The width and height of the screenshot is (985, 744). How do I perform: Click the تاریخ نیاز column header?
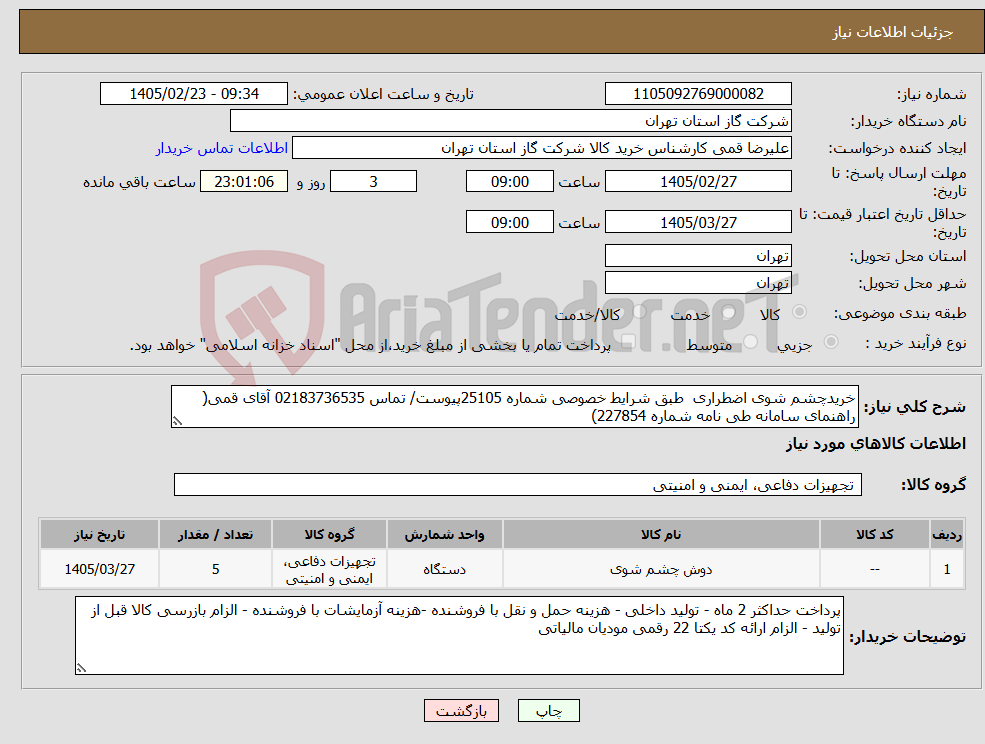tap(99, 534)
